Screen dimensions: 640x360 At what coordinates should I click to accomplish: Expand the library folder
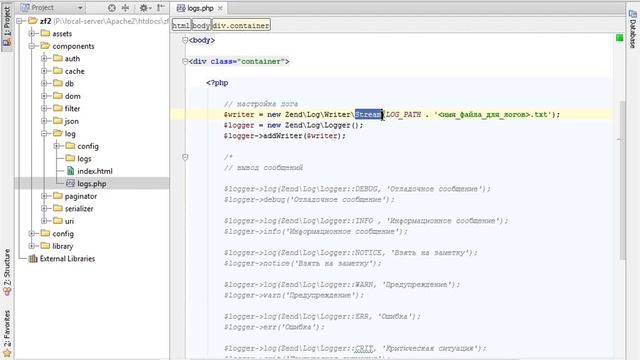(31, 246)
